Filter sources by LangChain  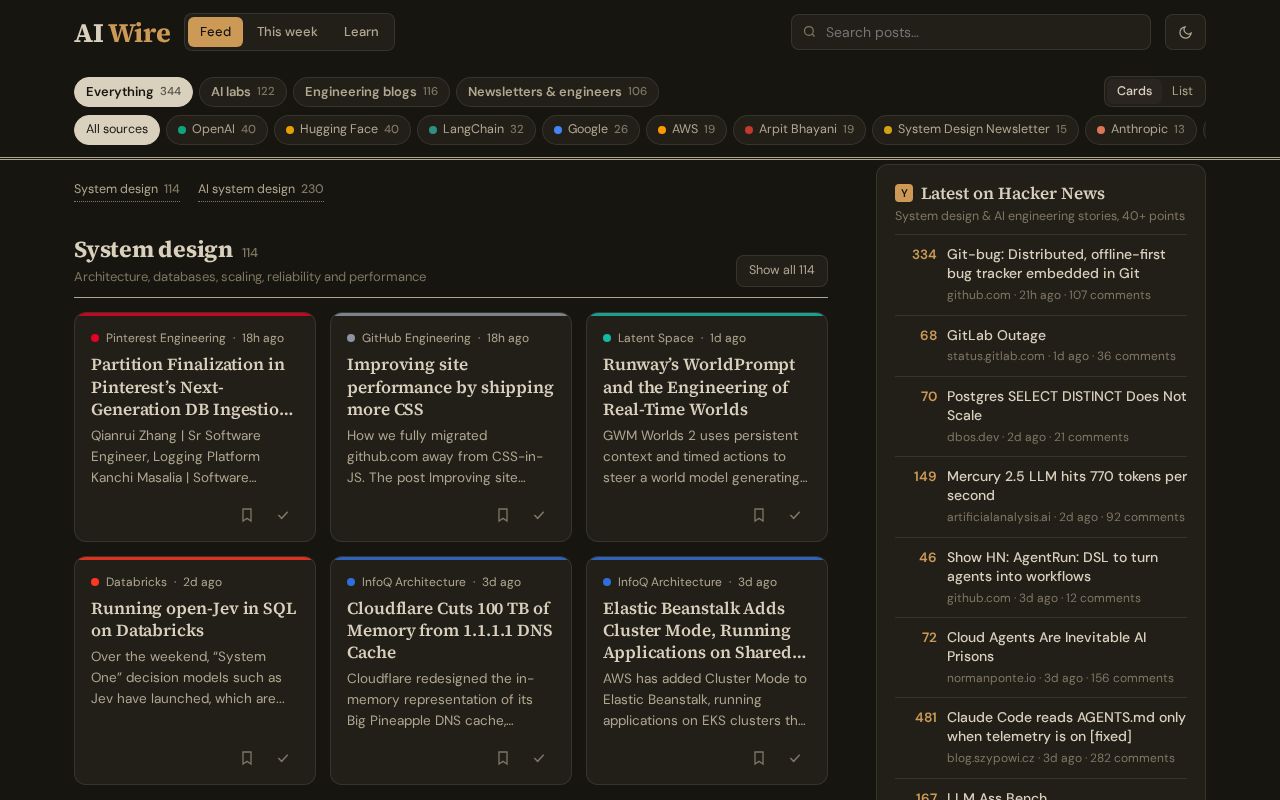click(x=476, y=130)
